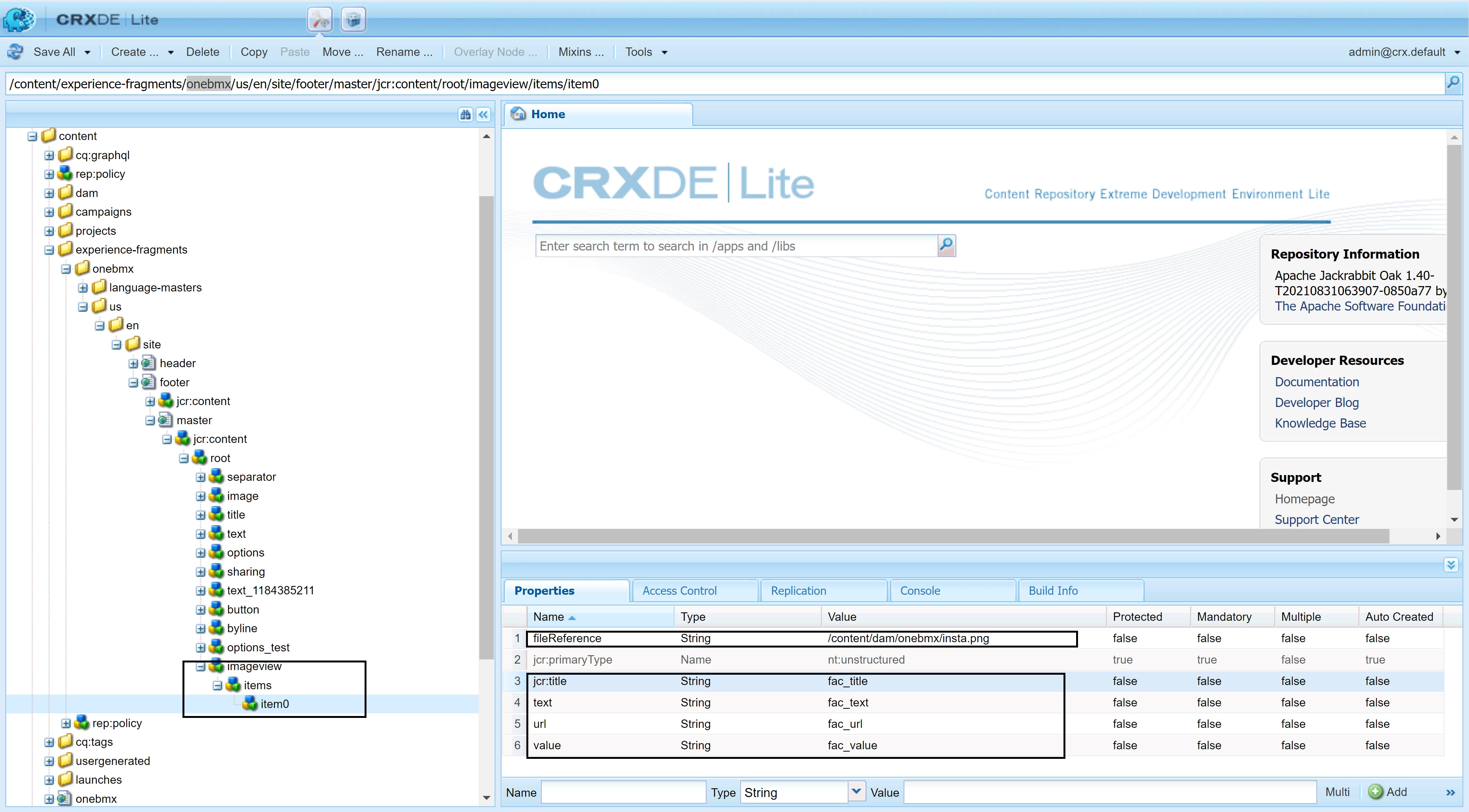Collapse the imageview tree node

click(201, 667)
